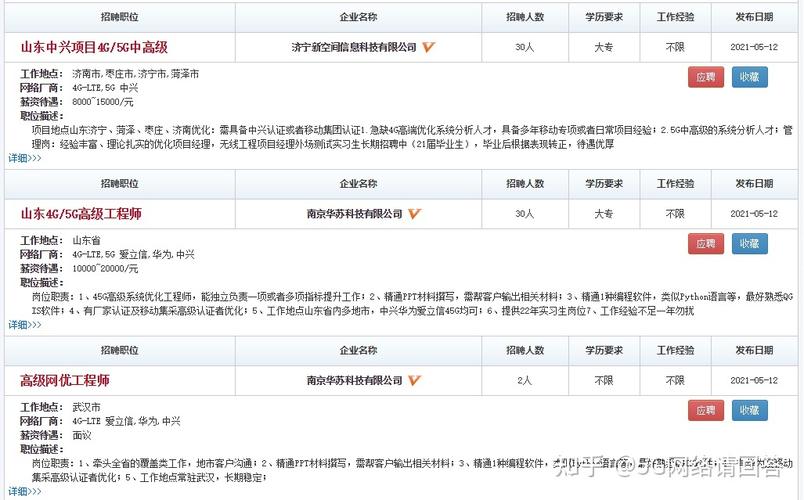Favorite (收藏) the 高级网优工程师 job
This screenshot has height=500, width=804.
coord(749,410)
